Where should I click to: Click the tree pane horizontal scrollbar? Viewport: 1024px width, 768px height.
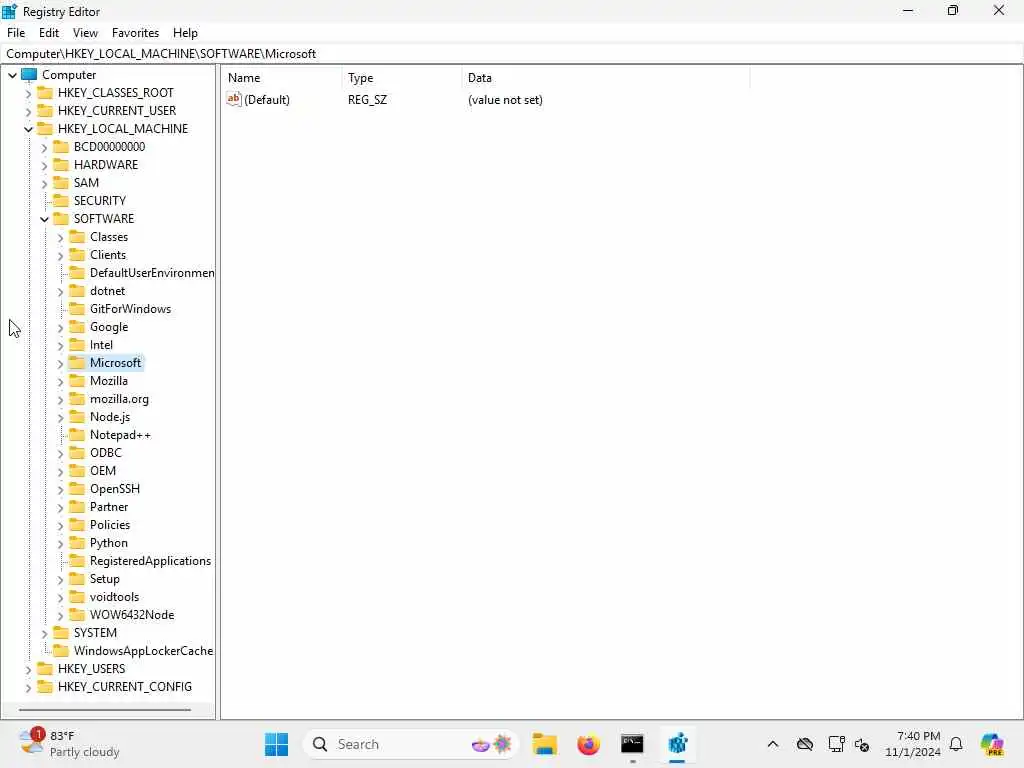tap(104, 709)
